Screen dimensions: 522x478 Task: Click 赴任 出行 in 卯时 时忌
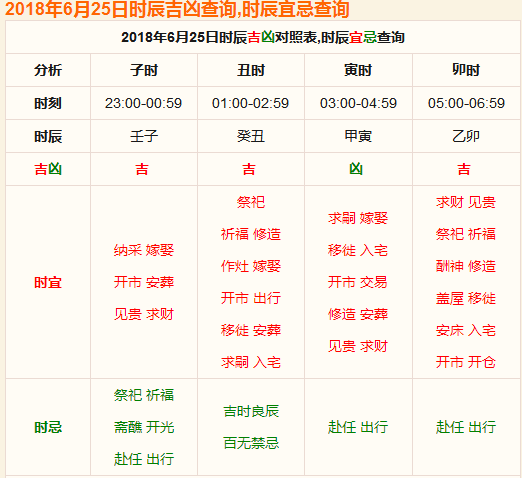point(466,427)
